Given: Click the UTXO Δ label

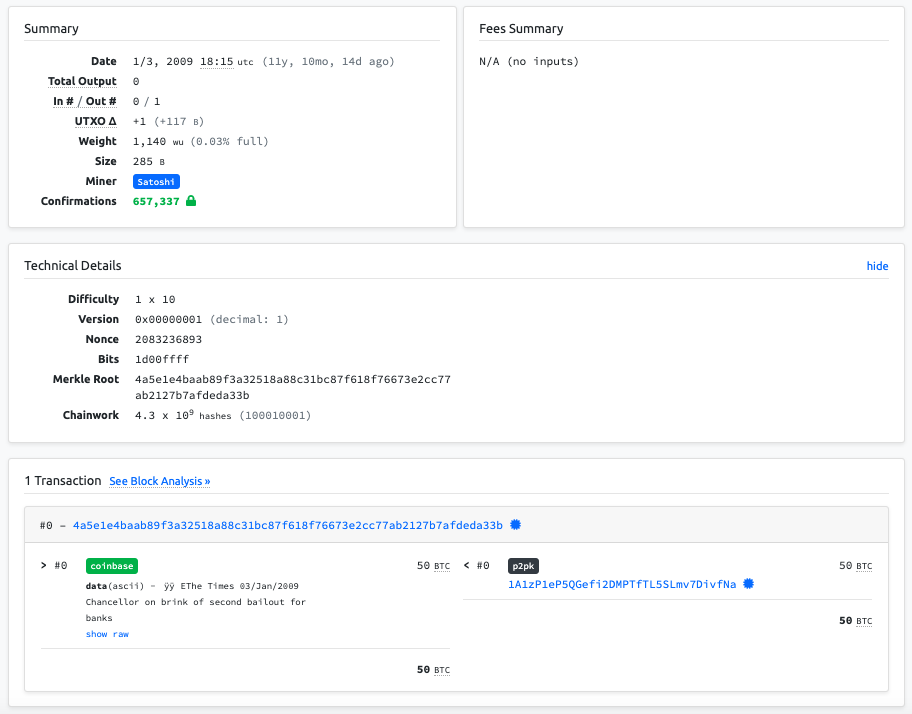Looking at the screenshot, I should point(98,121).
